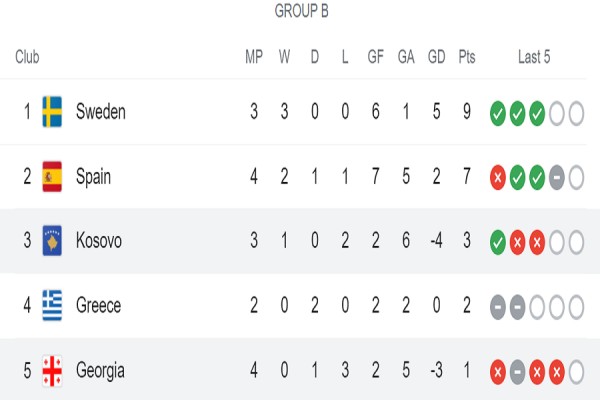Click the GROUP B heading

[x=301, y=12]
